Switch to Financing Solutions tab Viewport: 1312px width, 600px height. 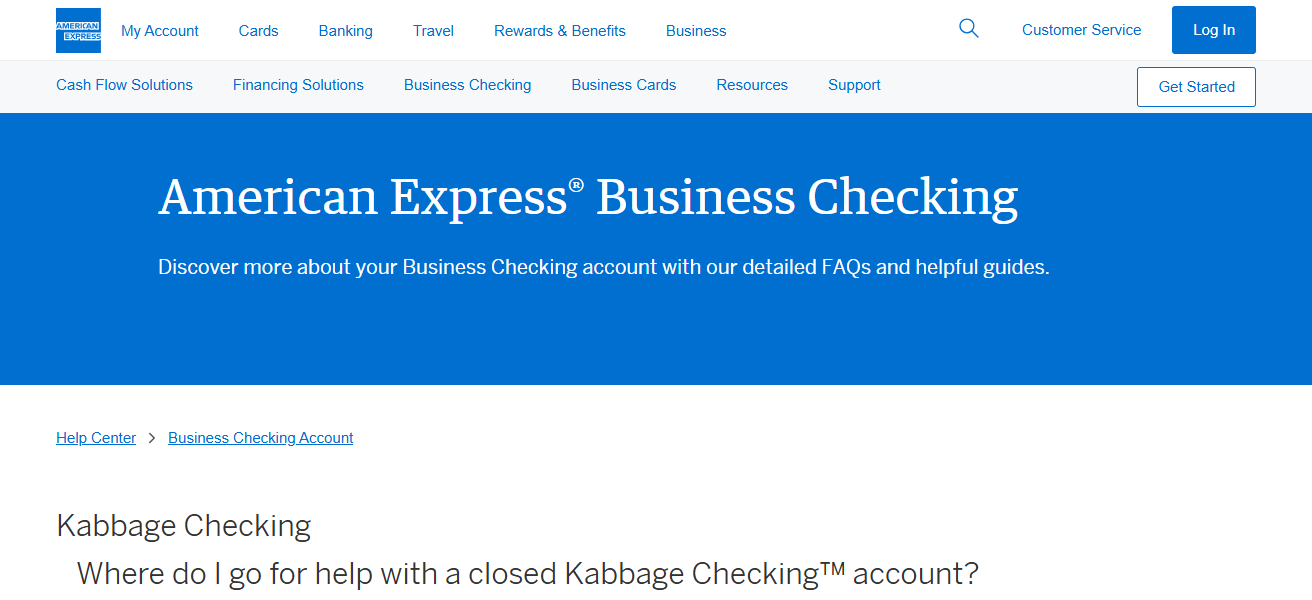[x=298, y=85]
